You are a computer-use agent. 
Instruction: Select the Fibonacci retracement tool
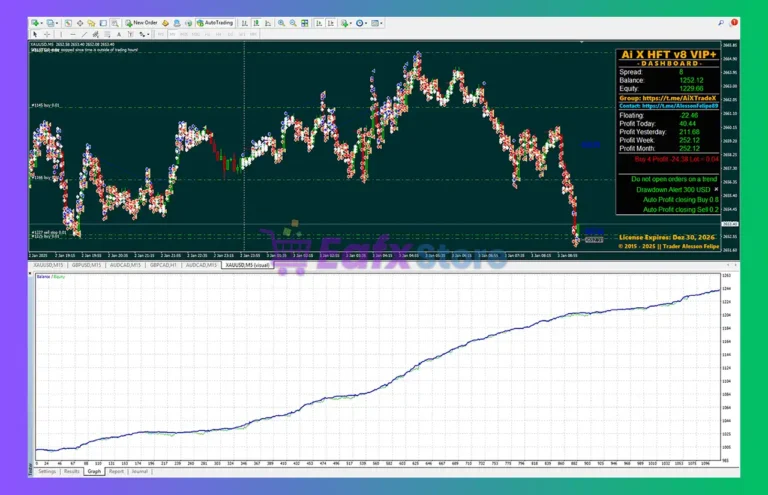107,34
